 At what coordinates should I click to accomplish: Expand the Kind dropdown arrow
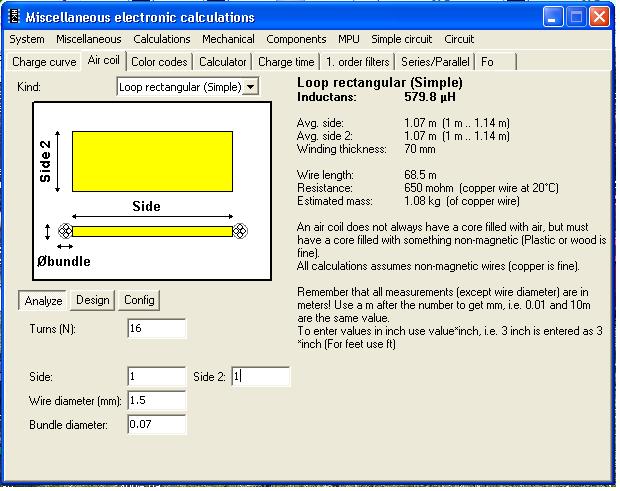click(x=251, y=87)
